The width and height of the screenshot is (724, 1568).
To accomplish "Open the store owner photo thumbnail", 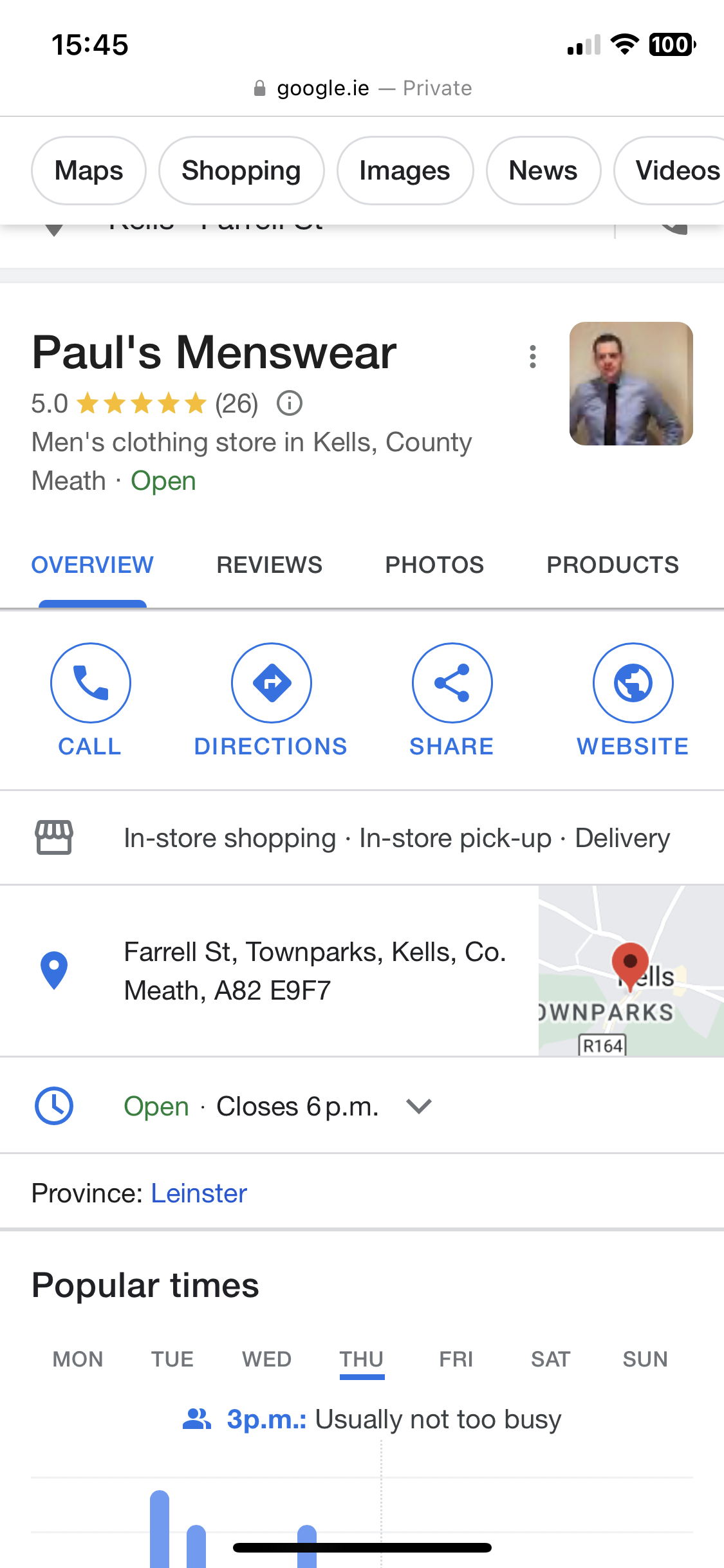I will [x=631, y=384].
